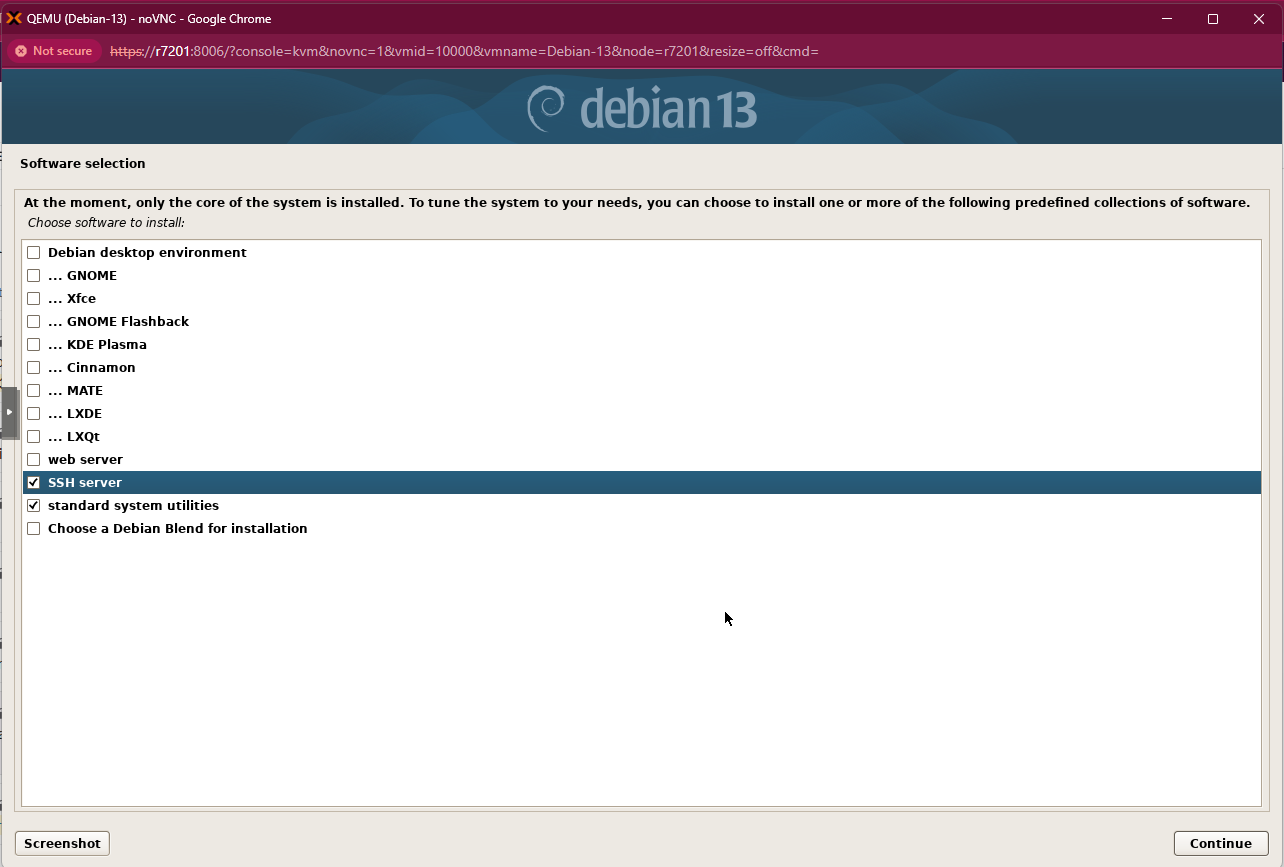Click the Not secure site info badge
Screen dimensions: 1284x867
[x=54, y=51]
